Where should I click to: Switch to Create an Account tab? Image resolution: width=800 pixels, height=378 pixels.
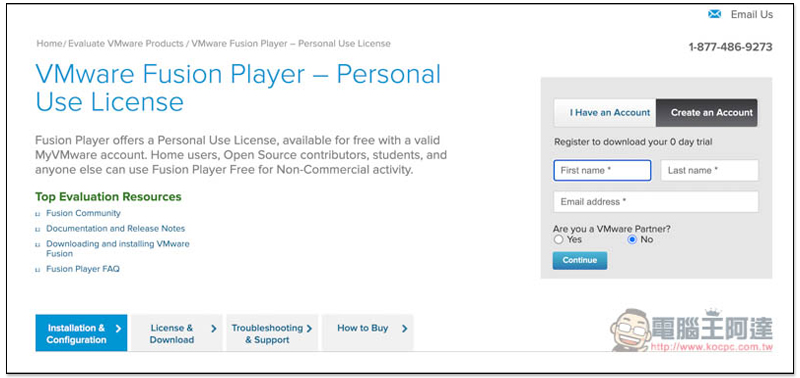tap(707, 113)
